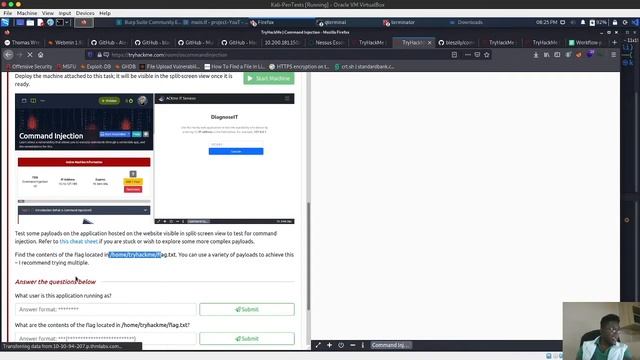Stop page loading with the X button

30,55
